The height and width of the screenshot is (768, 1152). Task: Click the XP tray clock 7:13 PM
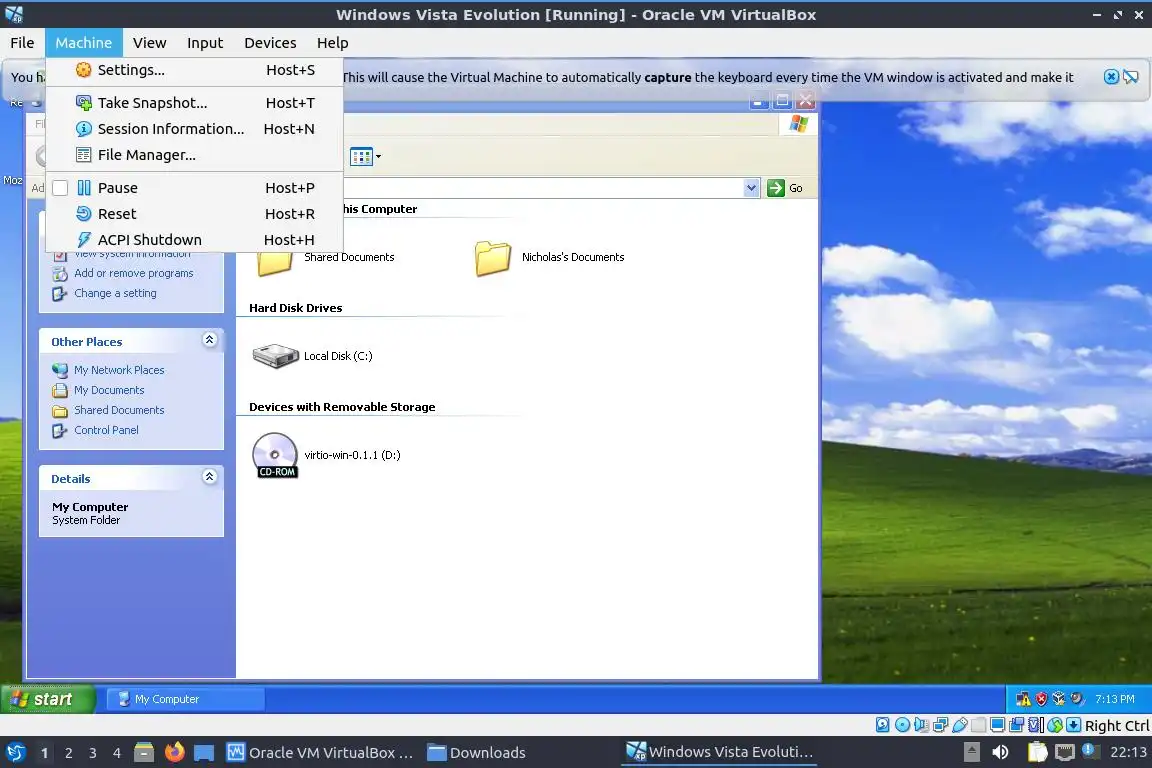click(1114, 699)
